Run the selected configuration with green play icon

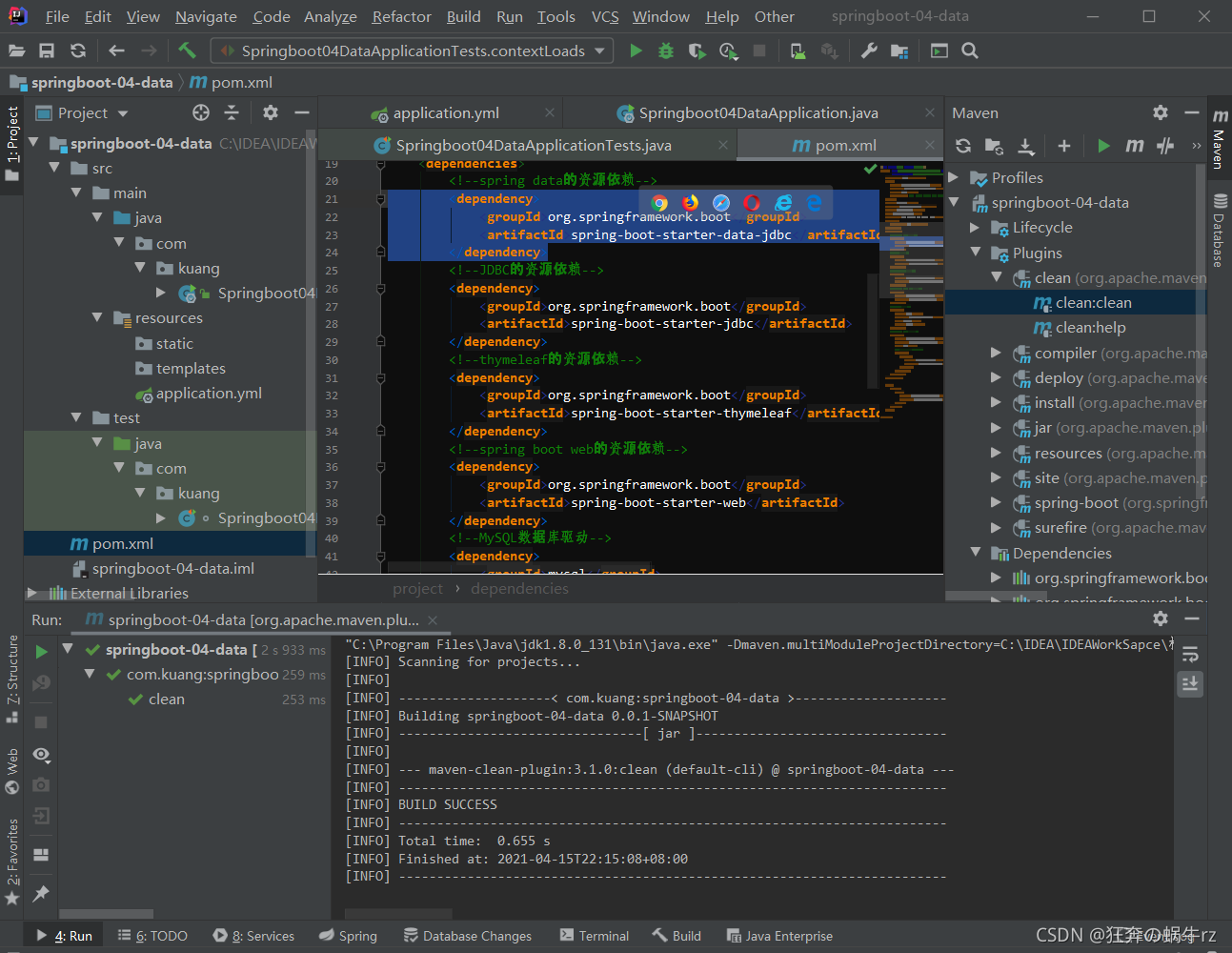[x=636, y=51]
